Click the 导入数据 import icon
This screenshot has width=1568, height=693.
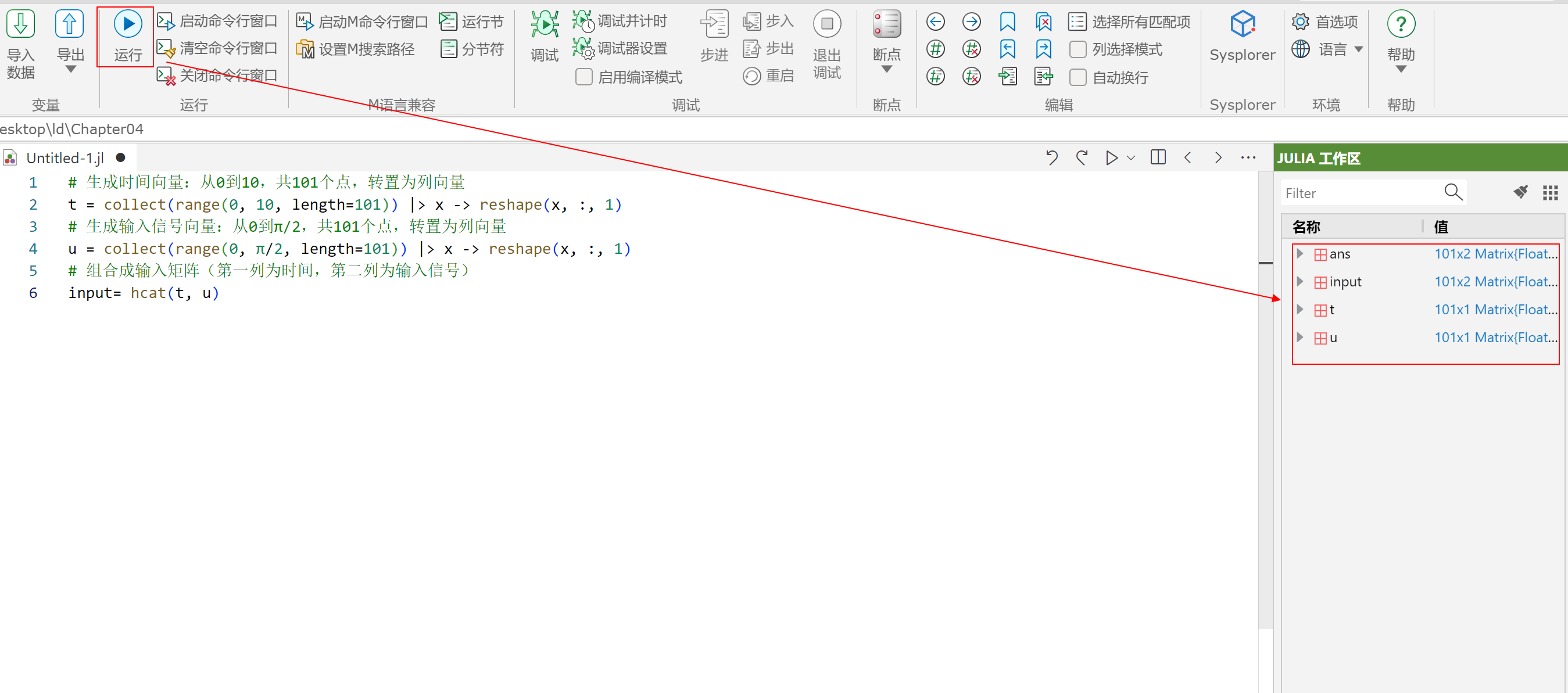pyautogui.click(x=21, y=24)
